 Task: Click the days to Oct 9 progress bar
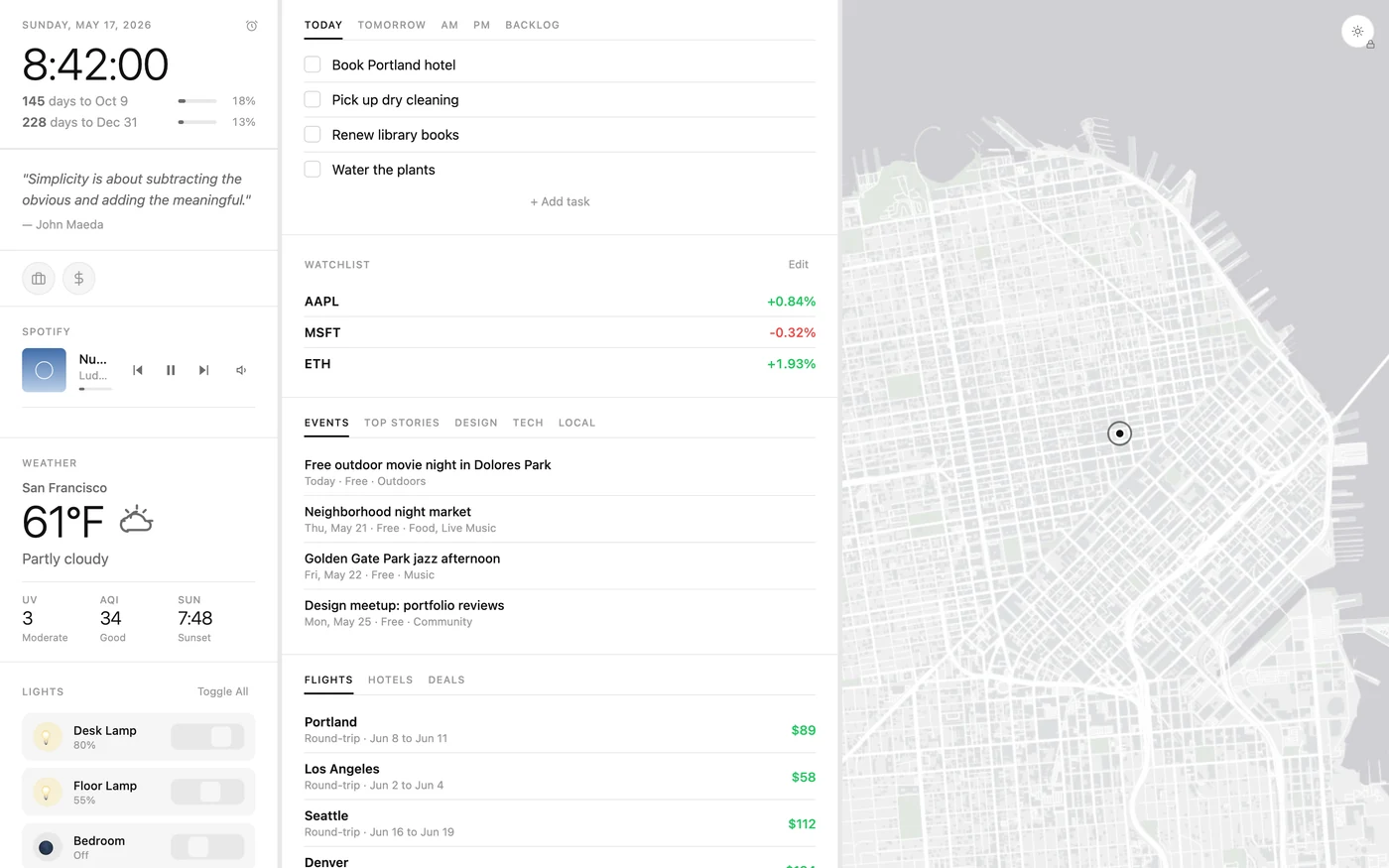coord(197,101)
